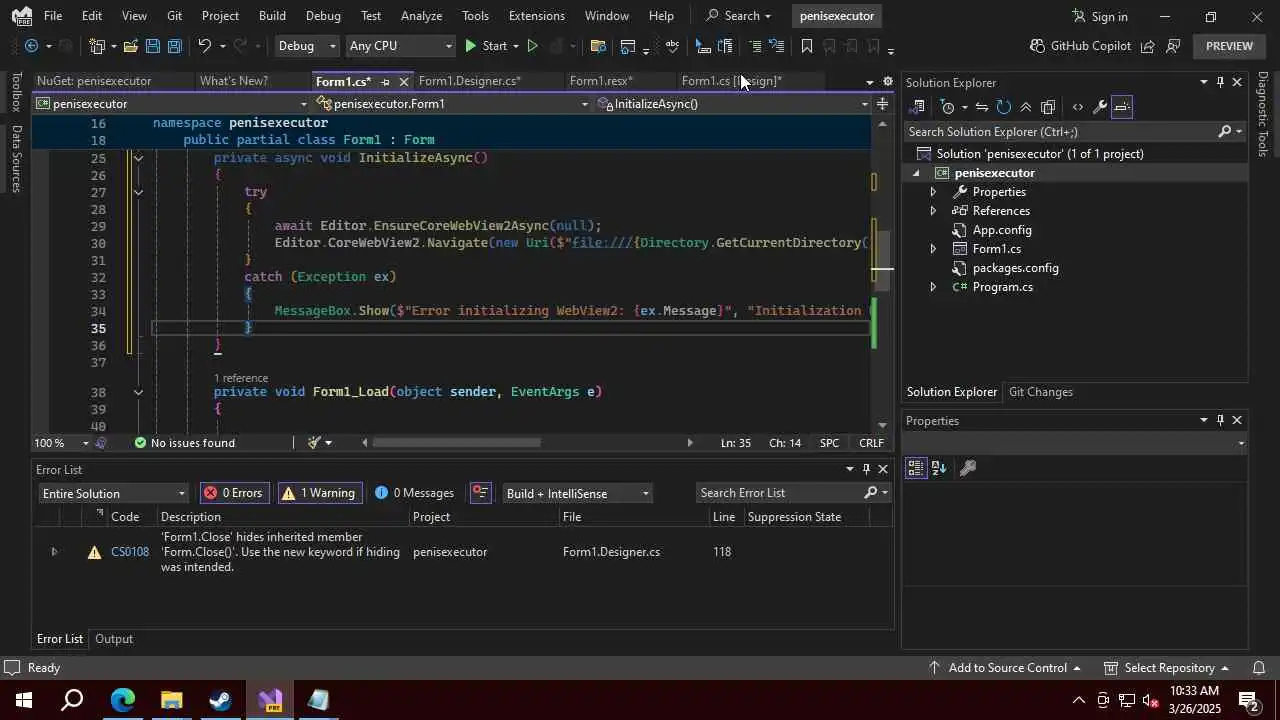Expand the CS0108 warning row
Screen dimensions: 1280x720
54,552
